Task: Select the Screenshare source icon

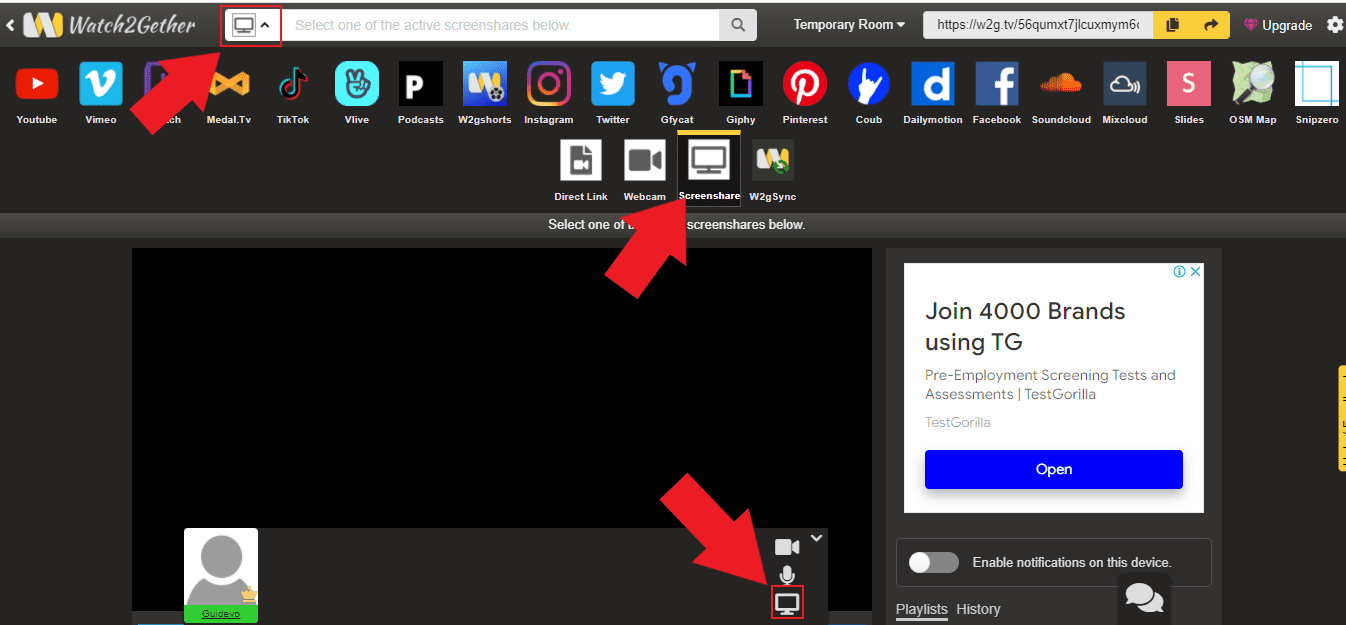Action: [709, 161]
